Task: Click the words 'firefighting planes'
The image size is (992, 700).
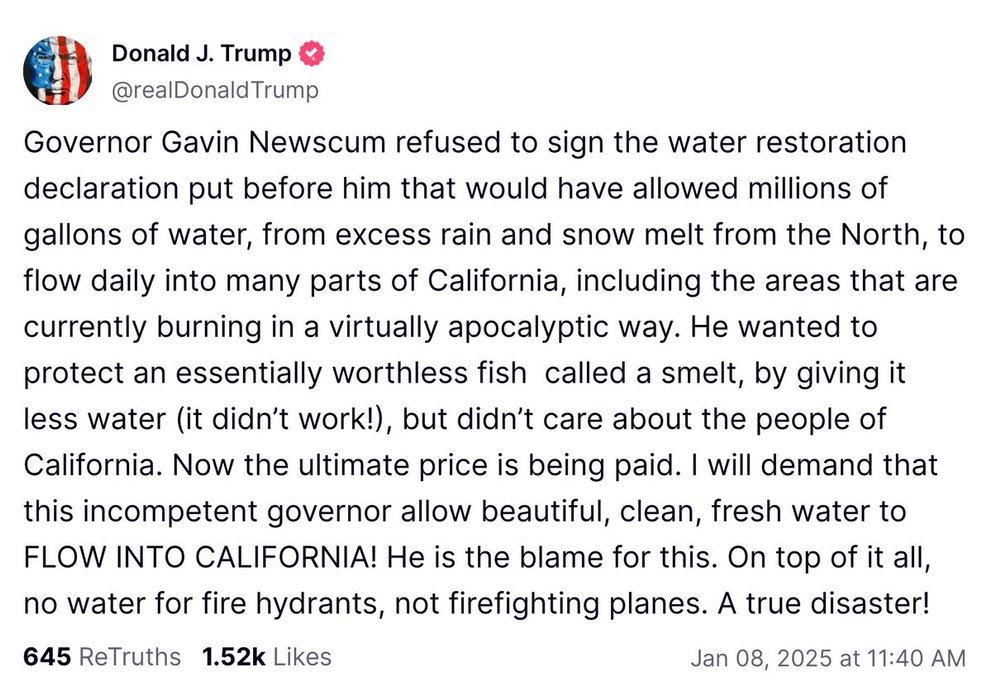Action: [x=532, y=603]
